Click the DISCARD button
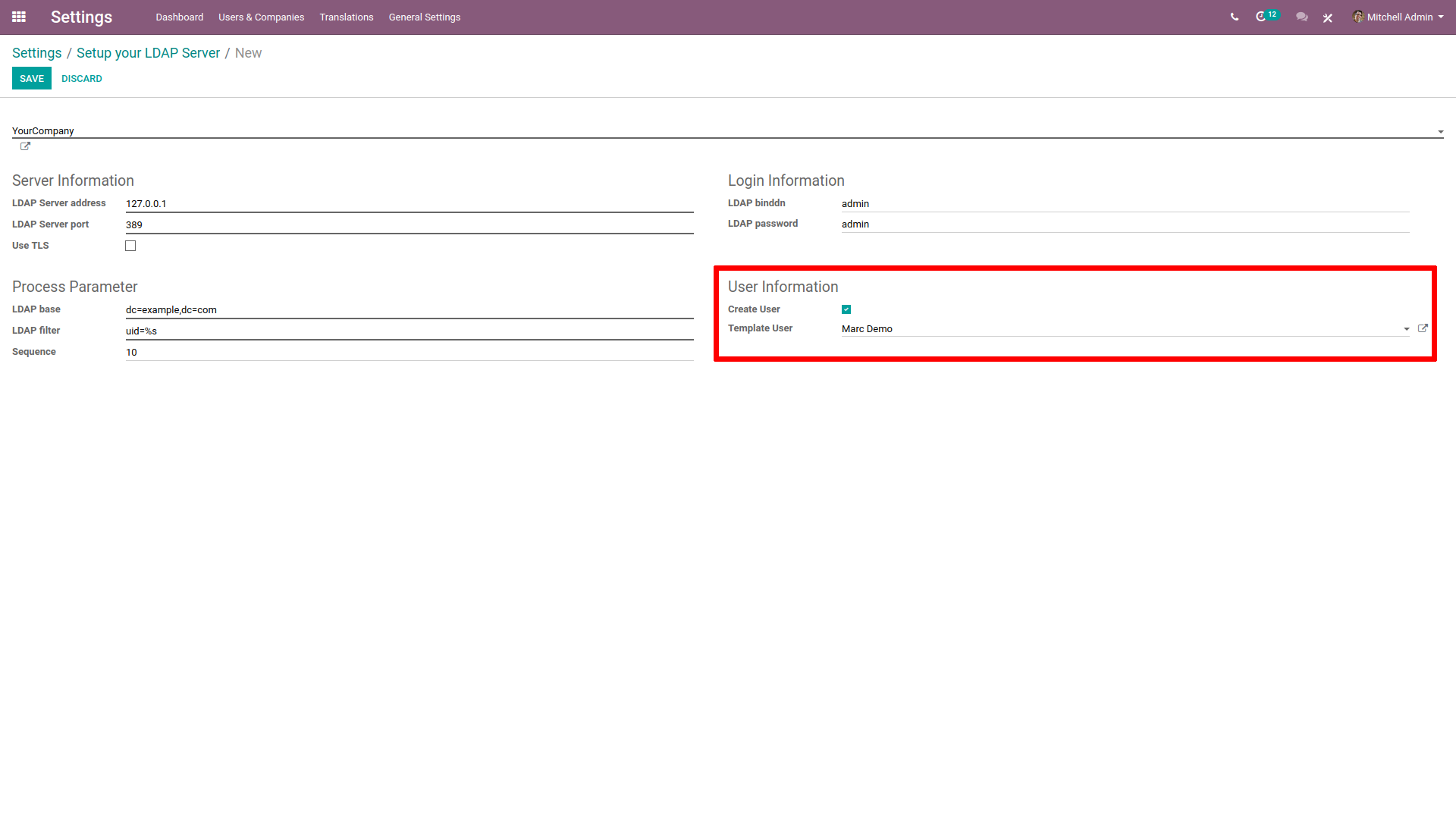The image size is (1456, 819). (80, 78)
